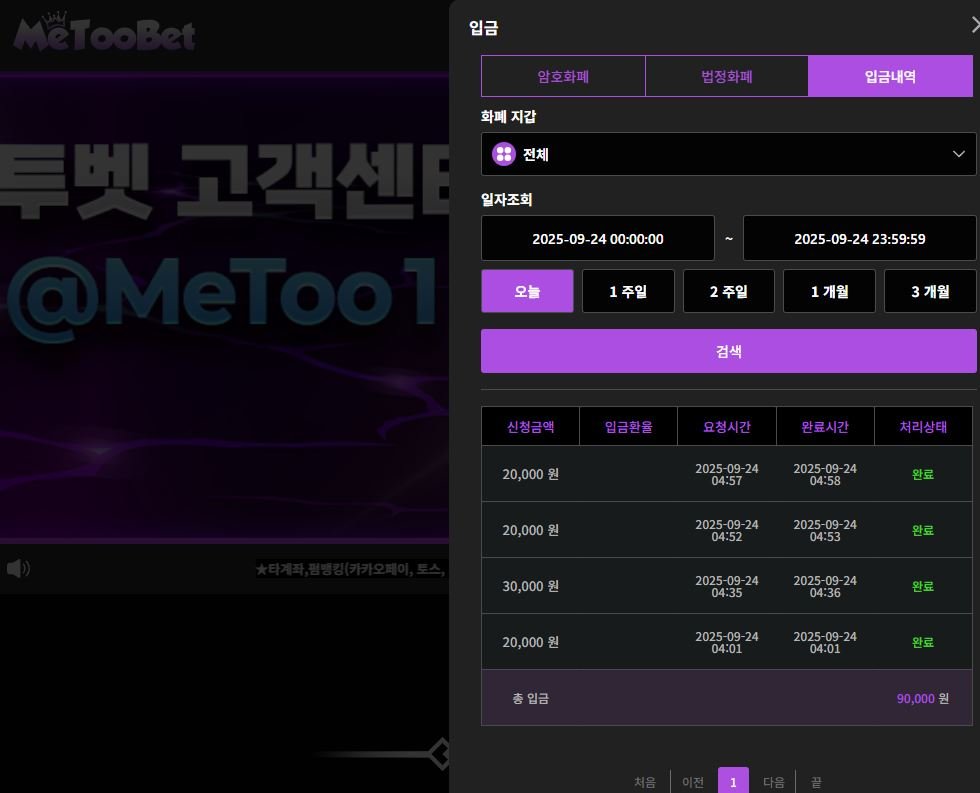Click the end date field 23:59:59
The width and height of the screenshot is (980, 793).
click(859, 238)
